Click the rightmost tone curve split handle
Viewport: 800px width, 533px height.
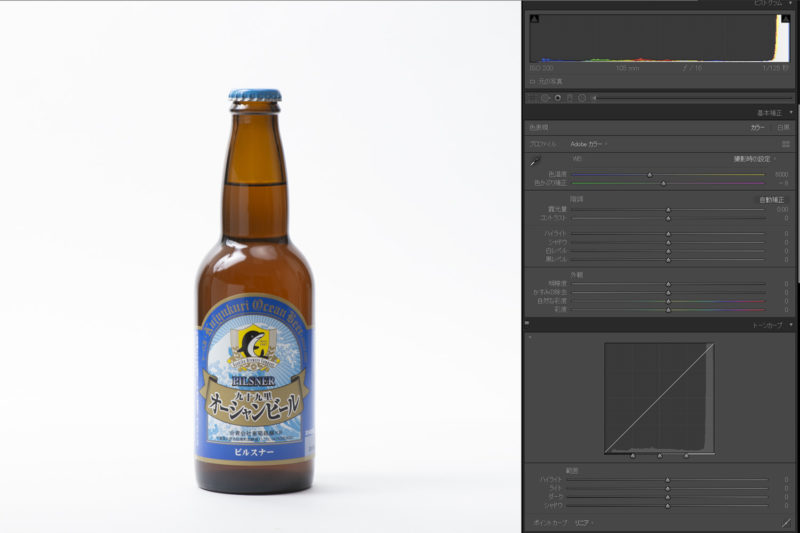(x=687, y=455)
